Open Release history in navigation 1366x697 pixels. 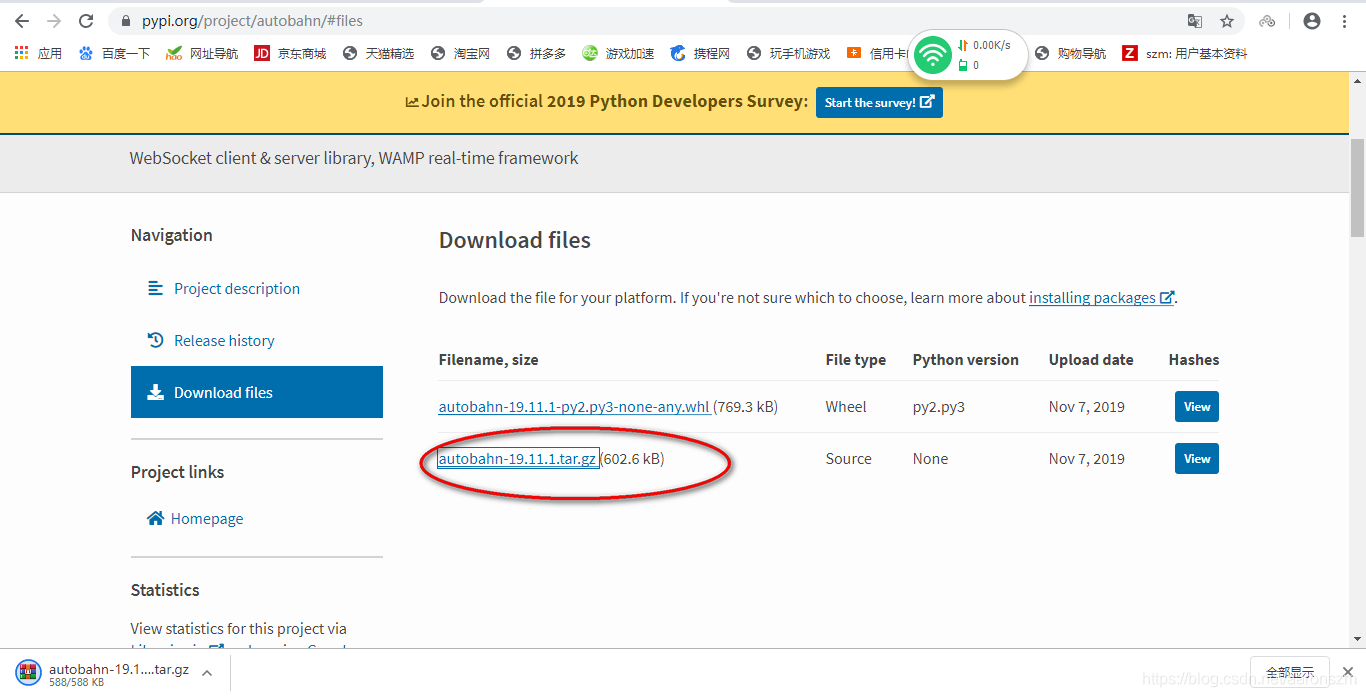(x=224, y=340)
